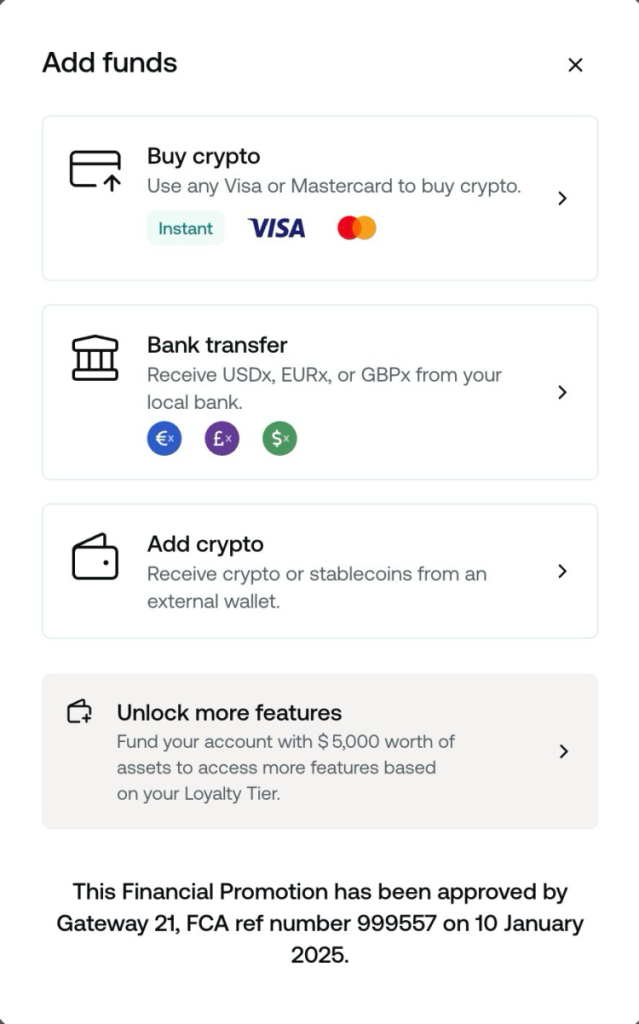Expand Bank transfer via its chevron arrow
The image size is (639, 1024).
(563, 392)
